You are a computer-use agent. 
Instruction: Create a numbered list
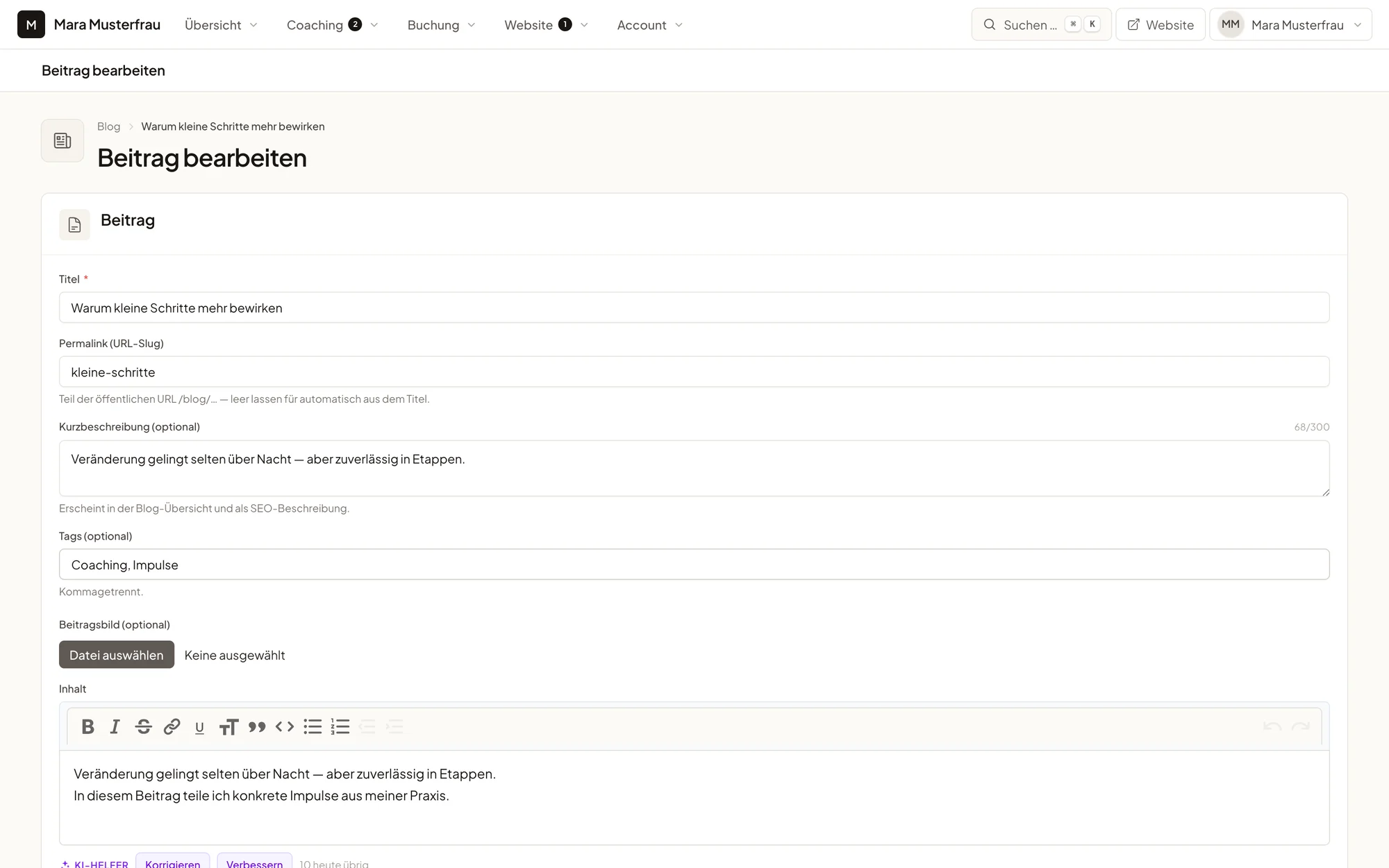[x=340, y=726]
